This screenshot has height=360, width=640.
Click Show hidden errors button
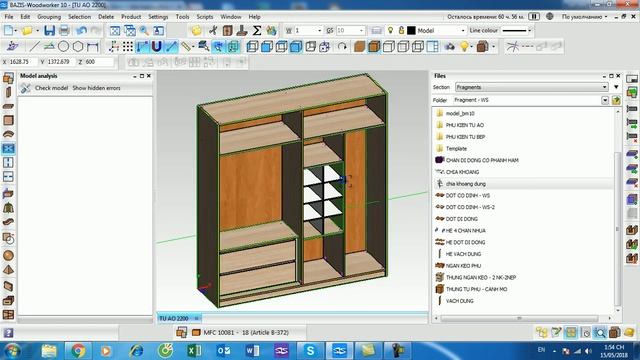pos(96,88)
